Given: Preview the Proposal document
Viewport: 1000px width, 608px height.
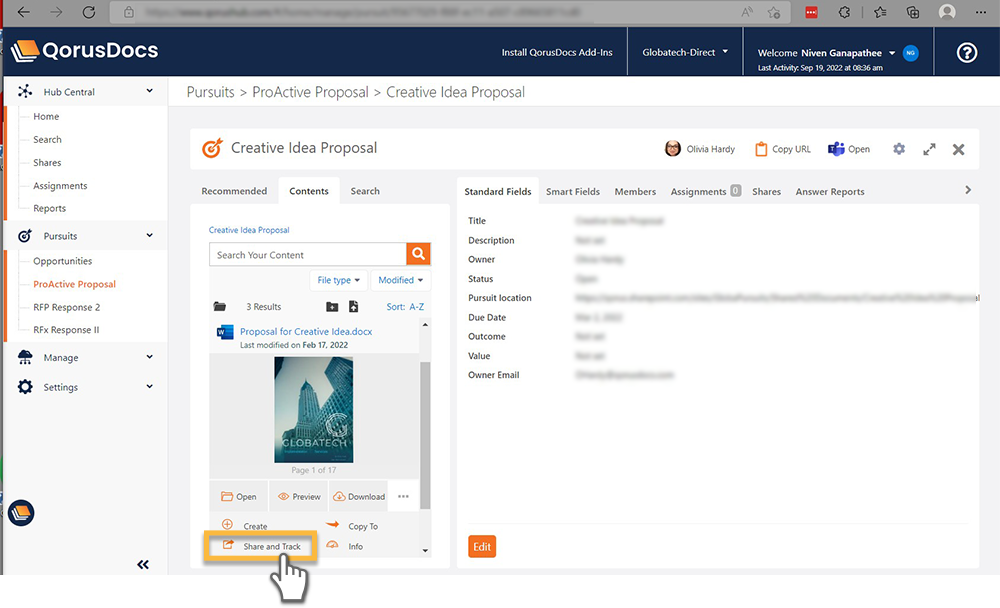Looking at the screenshot, I should pyautogui.click(x=298, y=496).
